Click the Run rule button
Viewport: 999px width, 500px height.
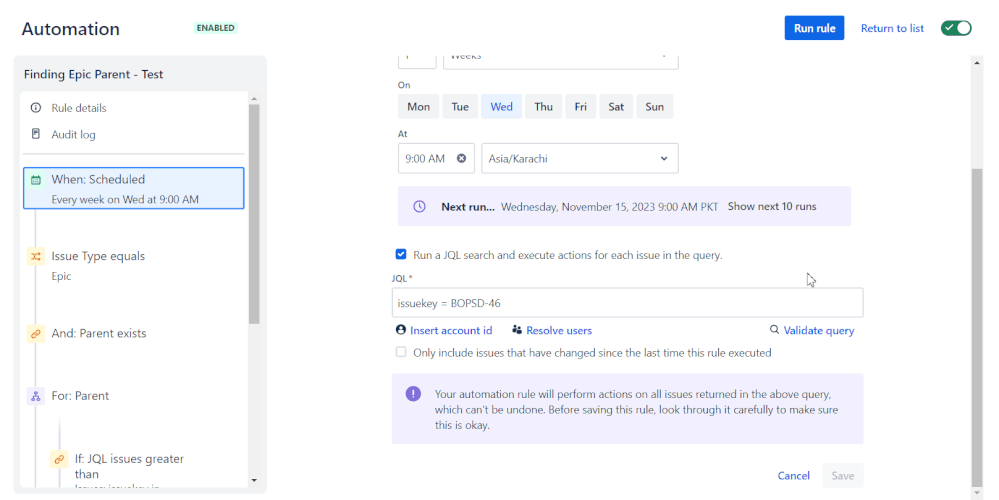click(814, 28)
